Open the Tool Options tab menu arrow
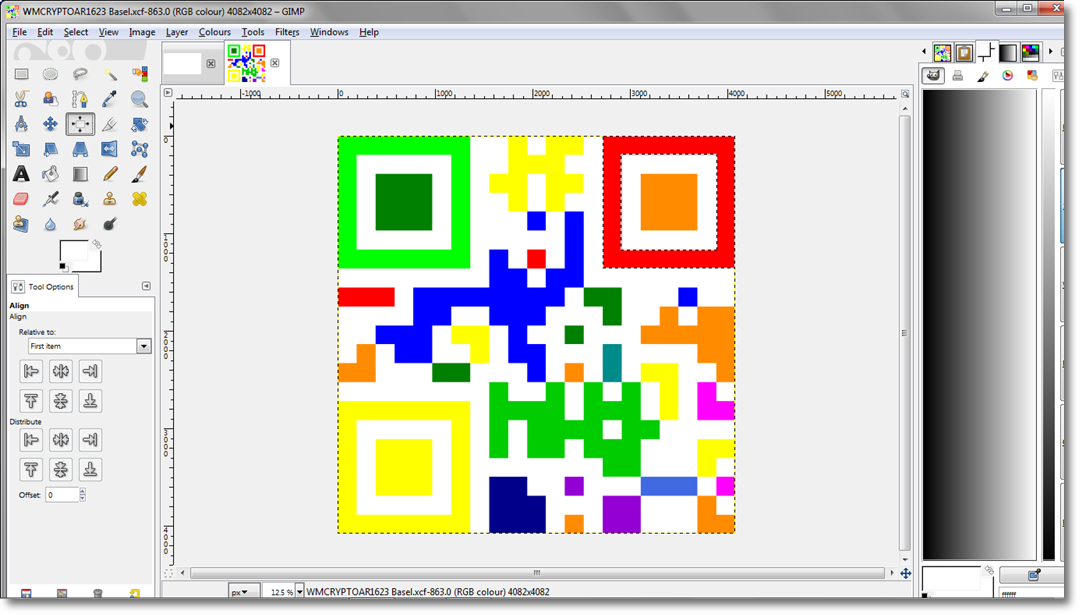The width and height of the screenshot is (1080, 615). click(146, 286)
